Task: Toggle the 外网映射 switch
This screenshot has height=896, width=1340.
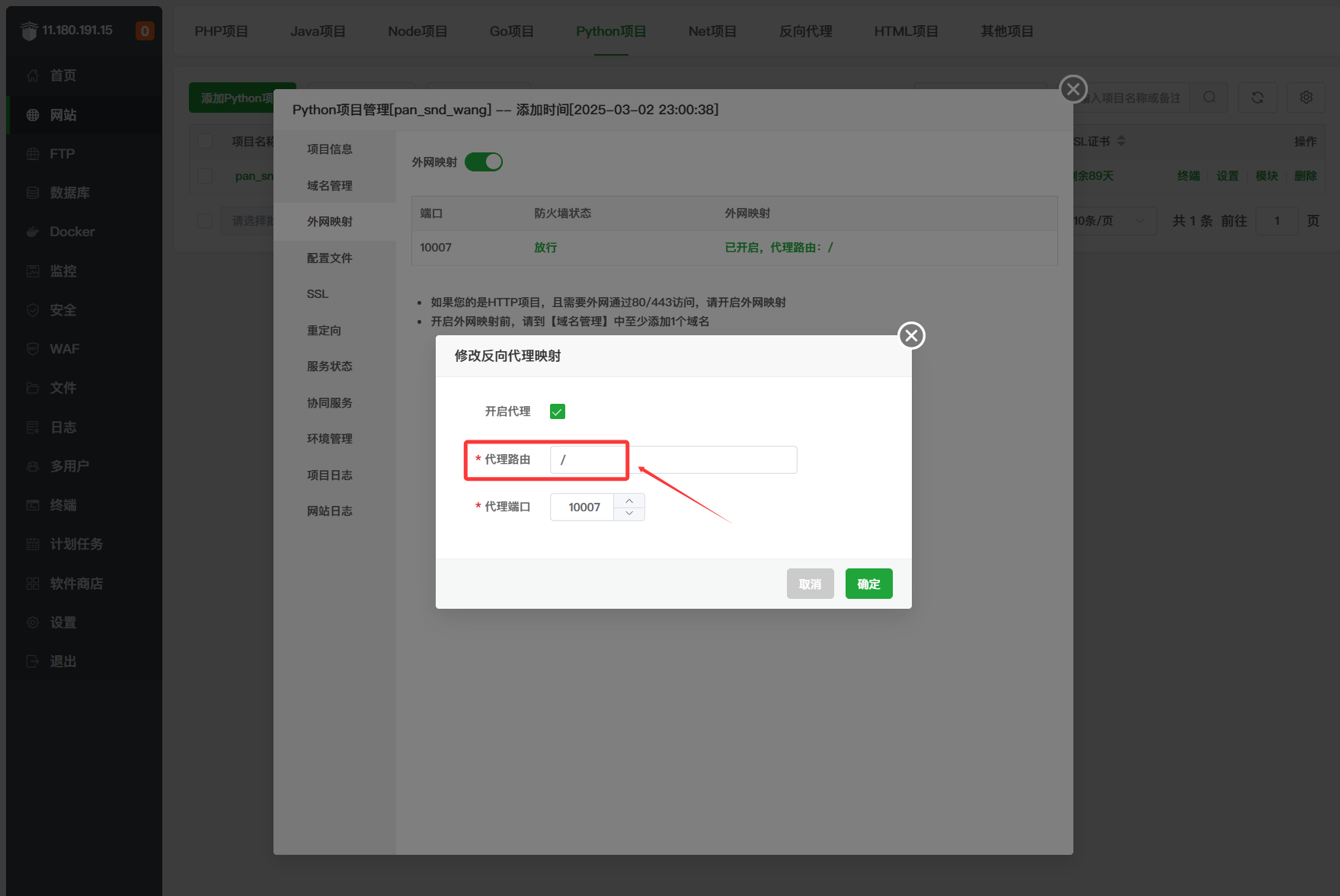Action: point(484,162)
